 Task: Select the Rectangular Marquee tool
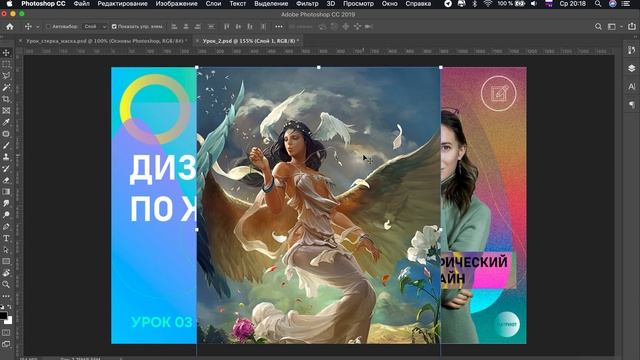(6, 64)
